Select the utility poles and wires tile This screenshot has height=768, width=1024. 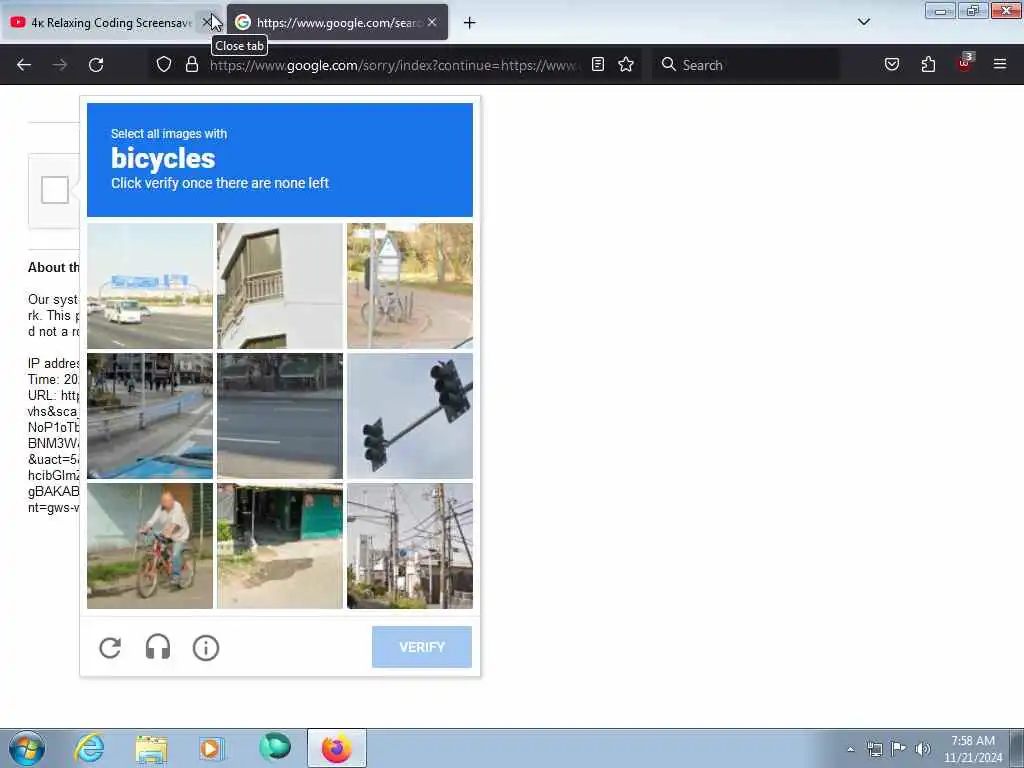click(409, 546)
